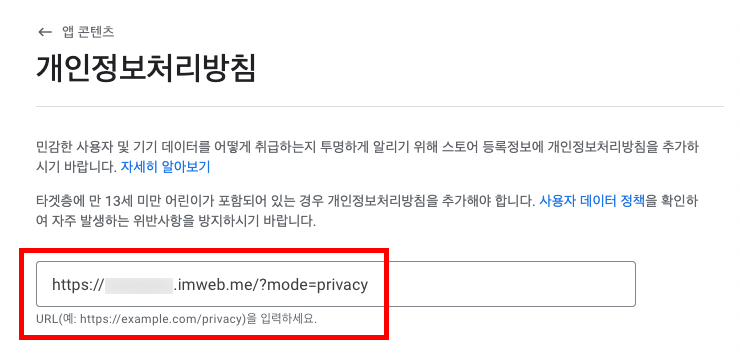Click ?mode= parameter text in the URL
Screen dimensions: 740x360
285,285
